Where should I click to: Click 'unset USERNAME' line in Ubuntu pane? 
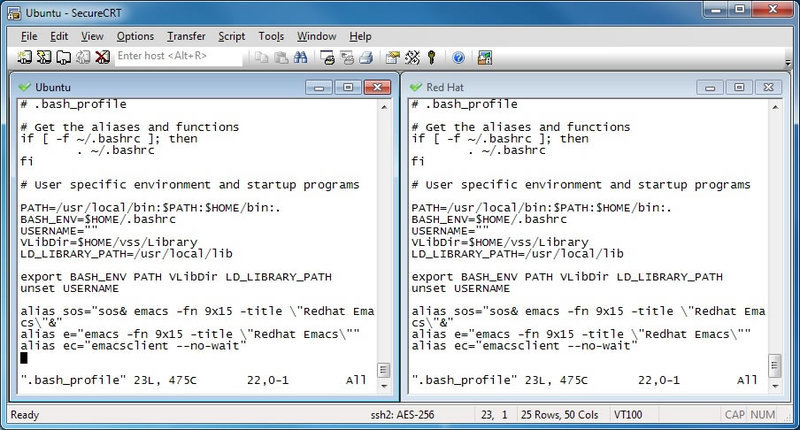[x=69, y=289]
